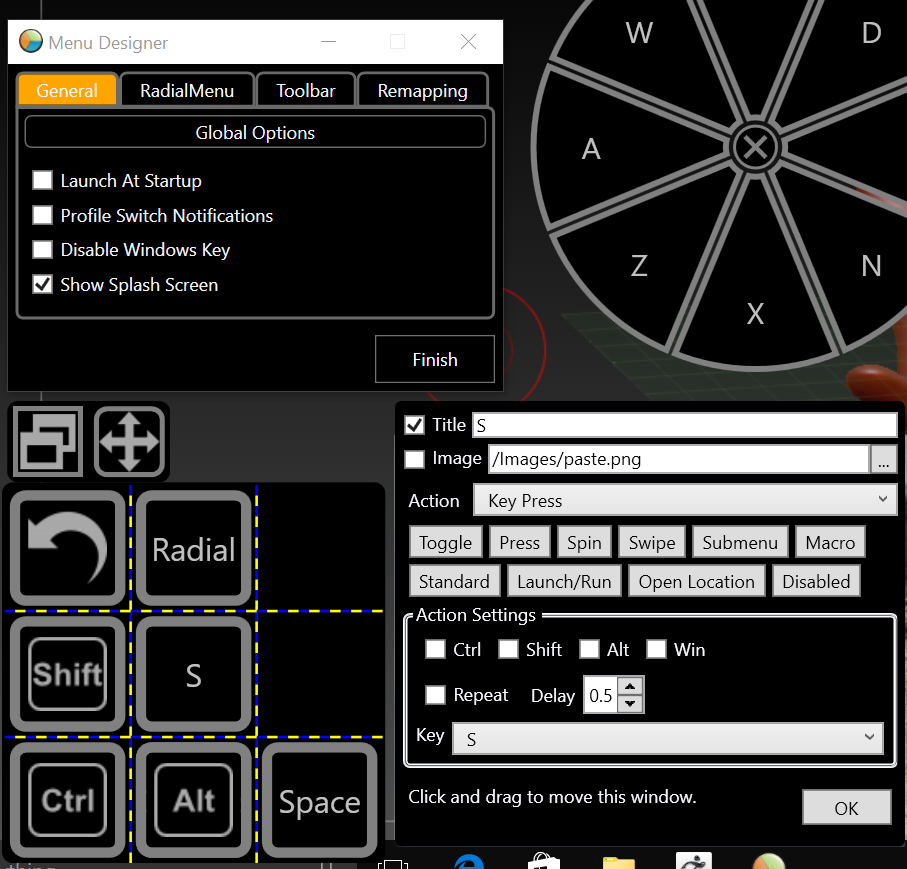This screenshot has height=869, width=907.
Task: Click the Finish button
Action: (434, 359)
